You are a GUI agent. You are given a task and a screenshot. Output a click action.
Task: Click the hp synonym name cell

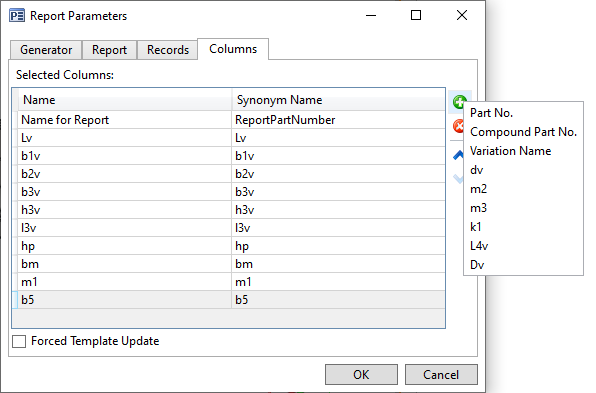[338, 246]
